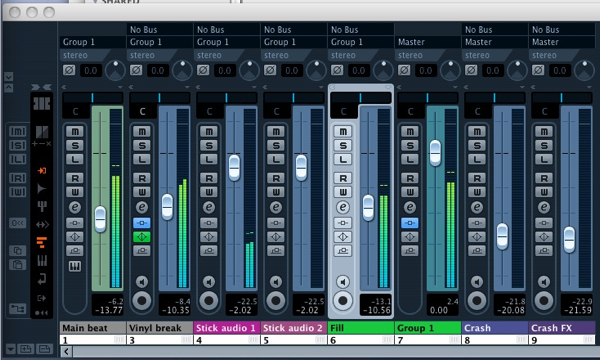Image resolution: width=600 pixels, height=360 pixels.
Task: Select the Stick audio 2 channel name
Action: point(293,328)
